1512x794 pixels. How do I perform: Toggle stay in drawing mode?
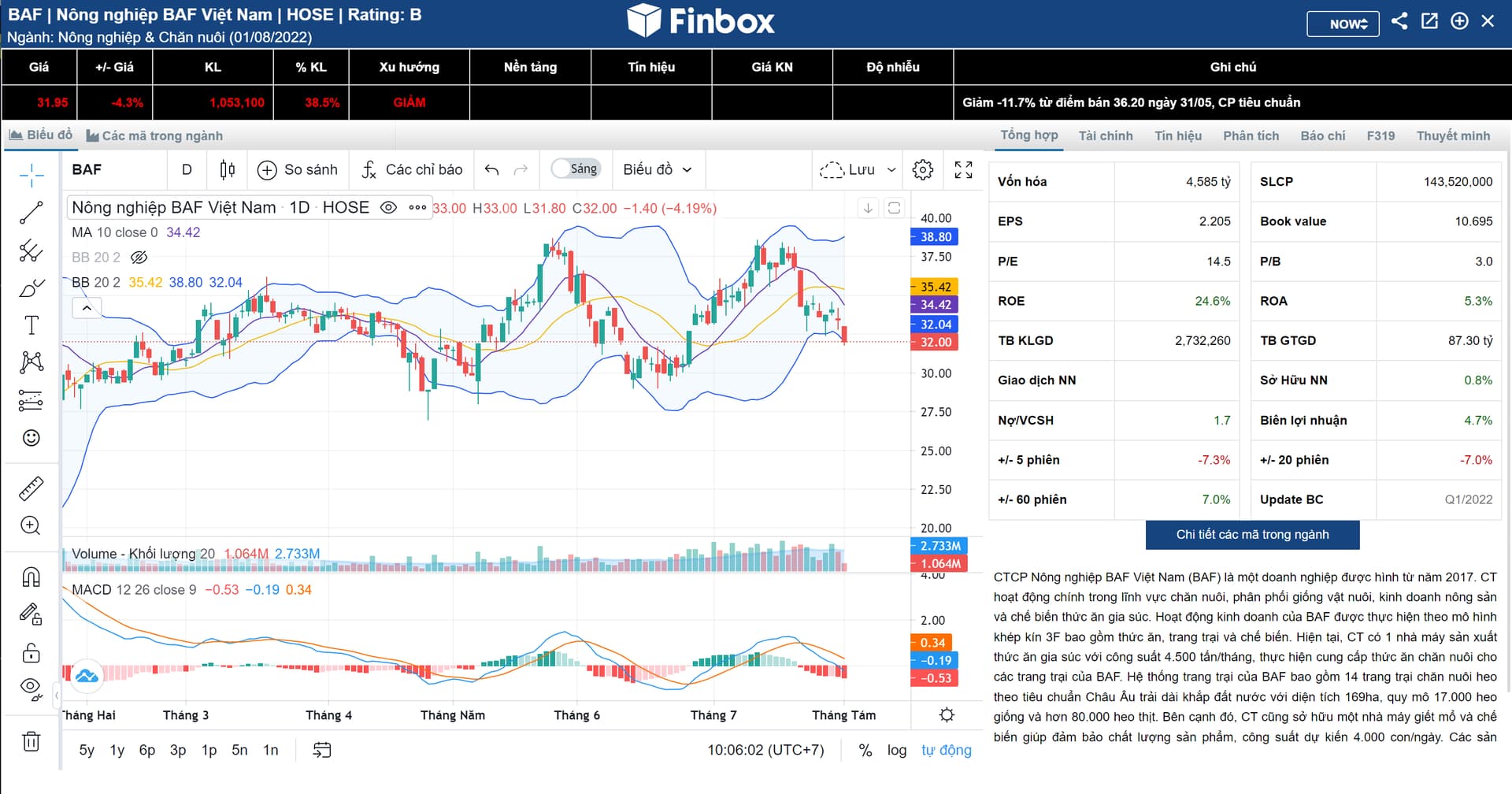point(31,614)
